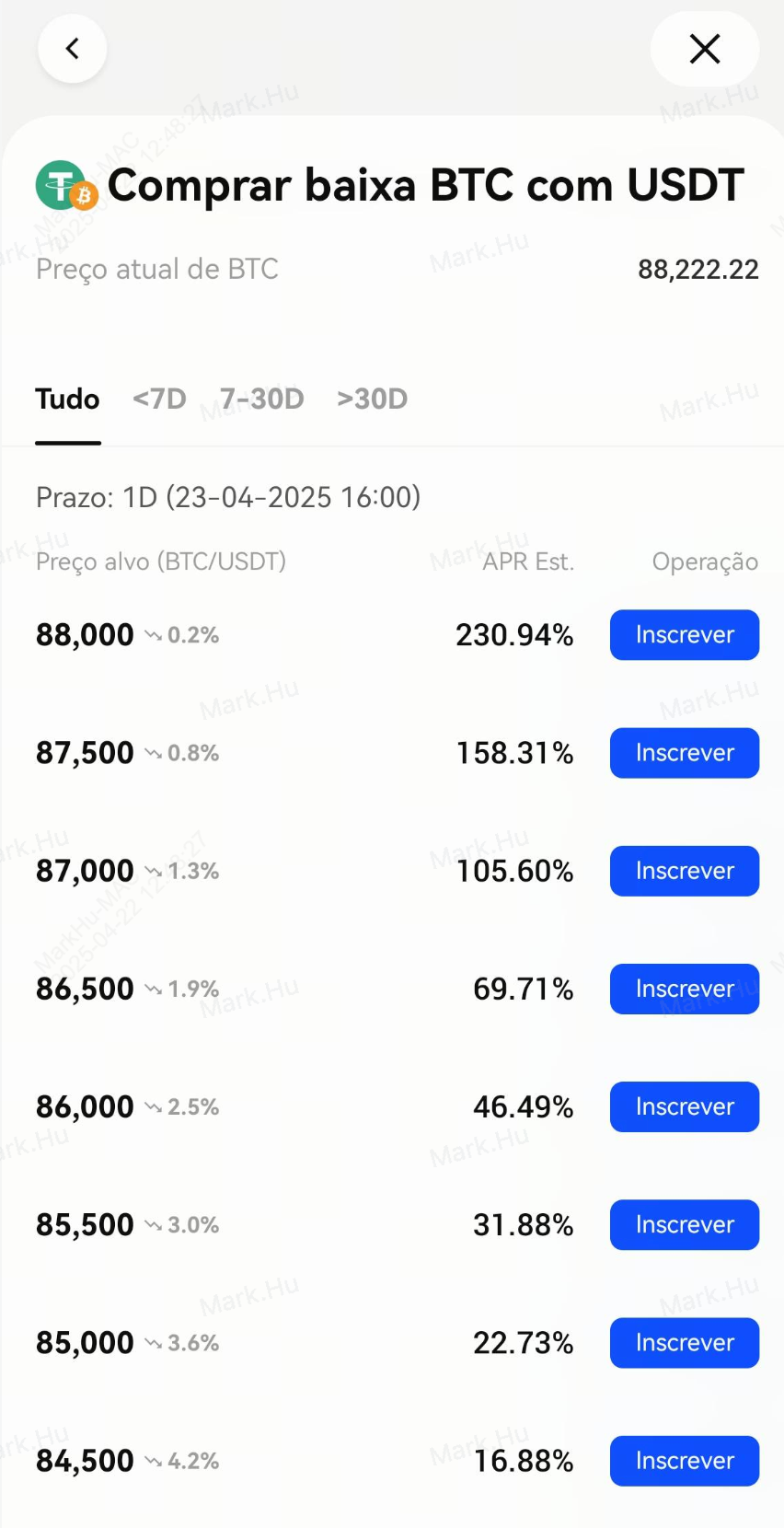
Task: Tap the USDT/BTC coin pair icon
Action: coord(66,186)
